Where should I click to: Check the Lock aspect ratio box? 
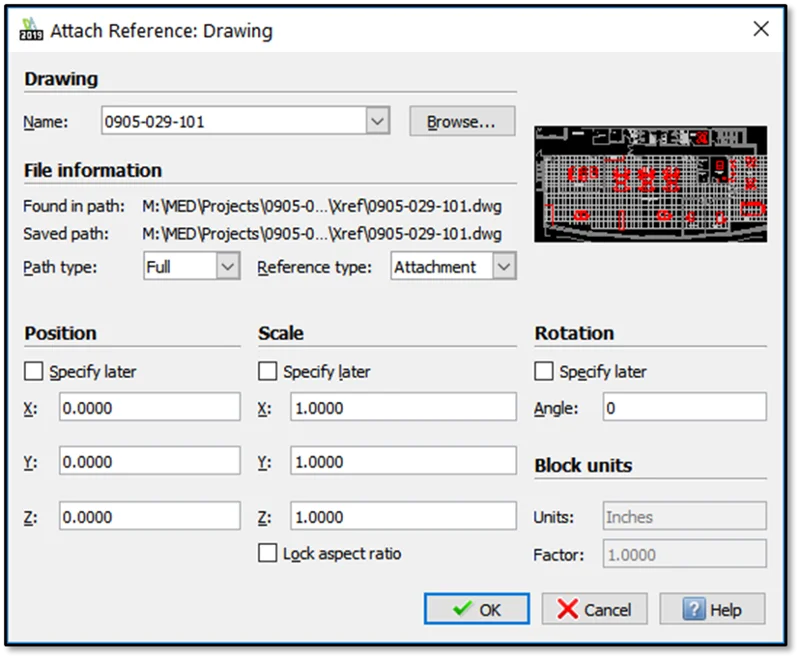pyautogui.click(x=268, y=553)
